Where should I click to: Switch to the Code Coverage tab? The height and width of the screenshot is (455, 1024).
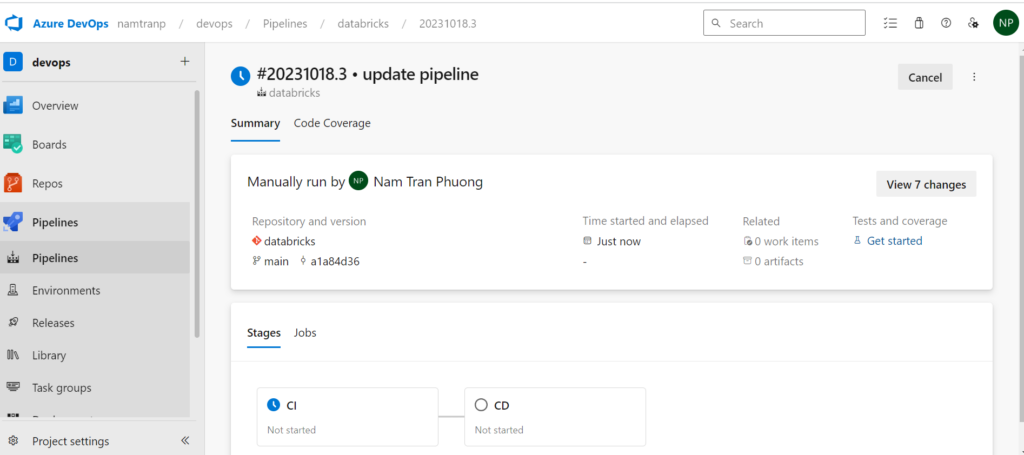point(332,123)
